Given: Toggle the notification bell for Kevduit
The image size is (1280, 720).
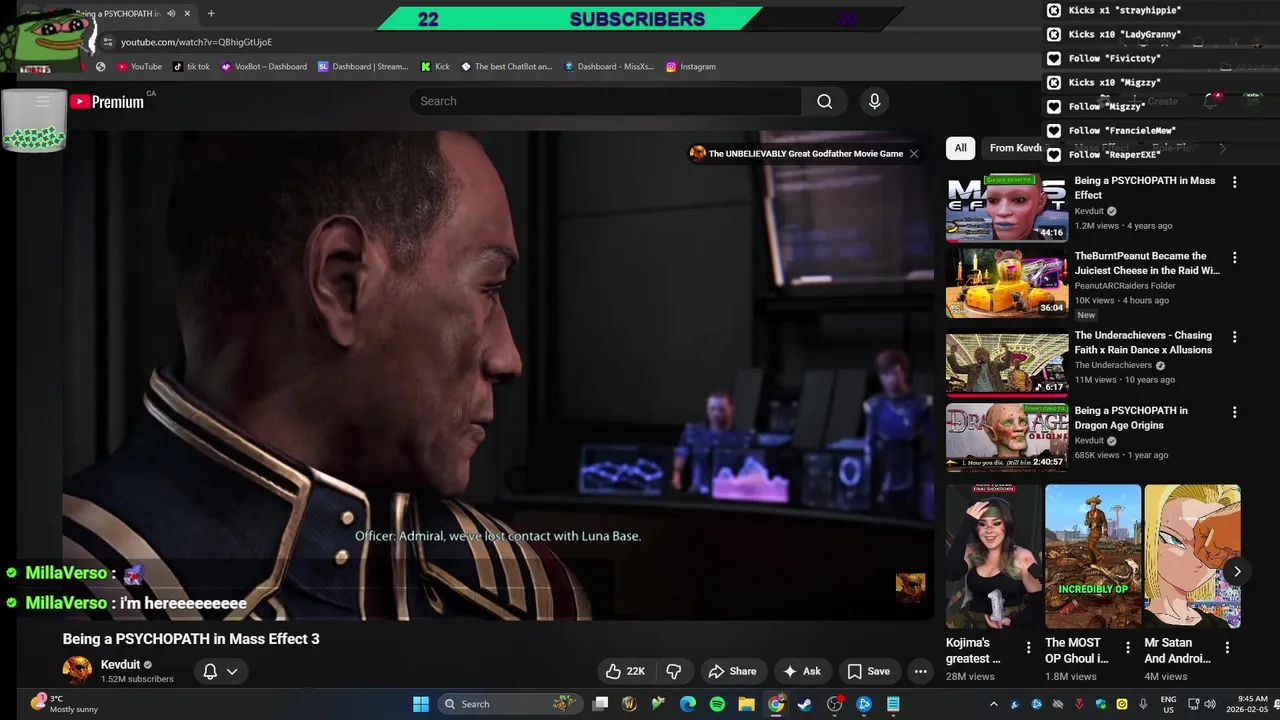Looking at the screenshot, I should pos(210,671).
